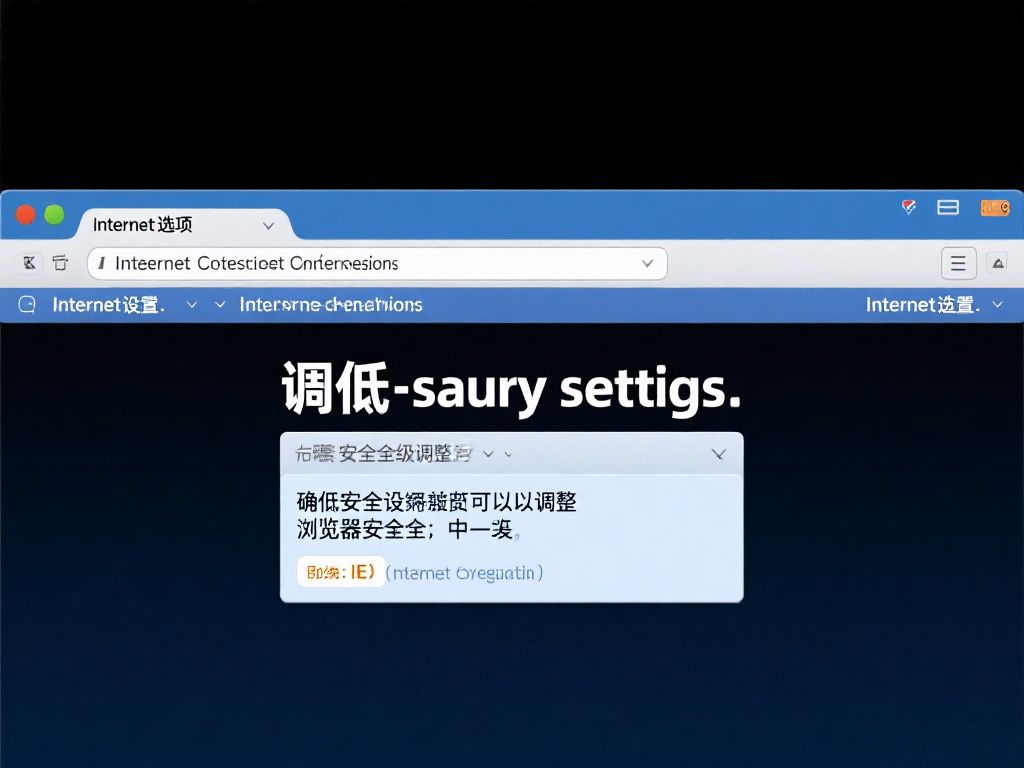The image size is (1024, 768).
Task: Click the trash icon next to back arrow
Action: [x=61, y=262]
